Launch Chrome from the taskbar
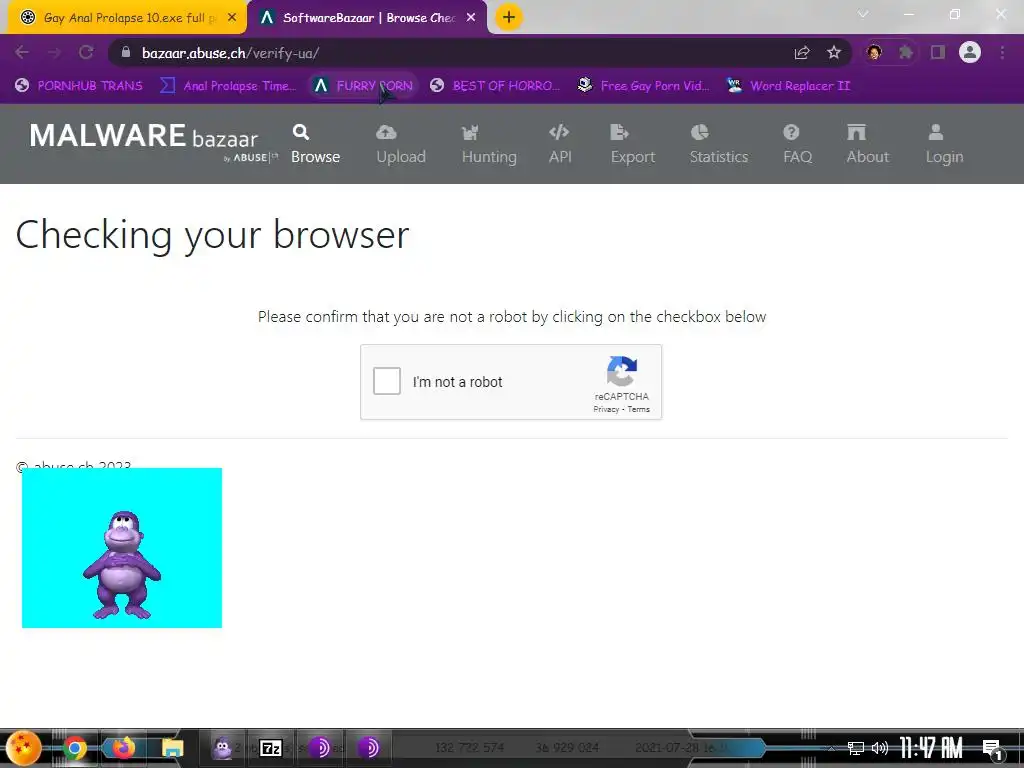 [75, 748]
